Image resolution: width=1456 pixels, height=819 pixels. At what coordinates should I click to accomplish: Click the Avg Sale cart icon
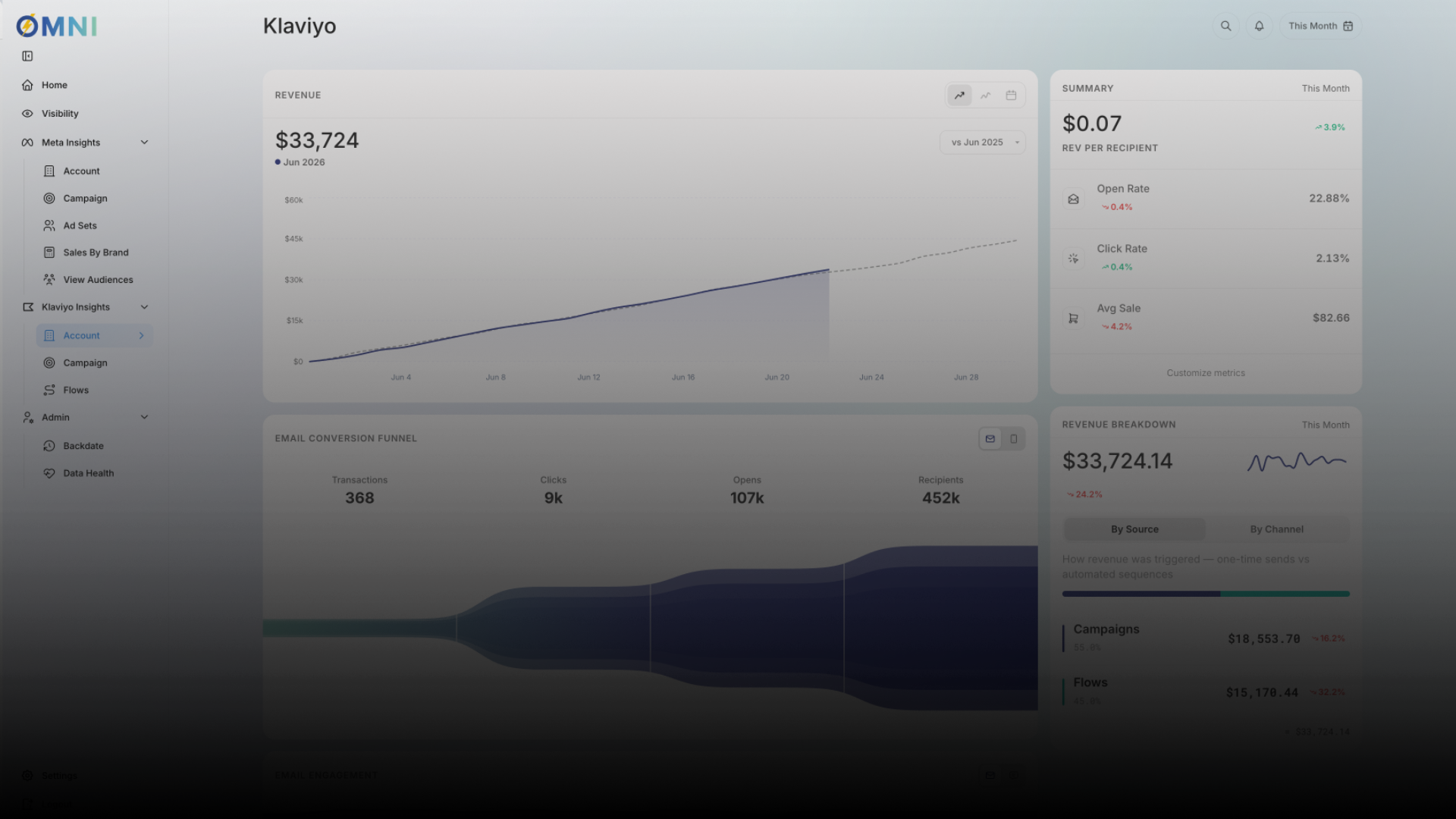1073,318
